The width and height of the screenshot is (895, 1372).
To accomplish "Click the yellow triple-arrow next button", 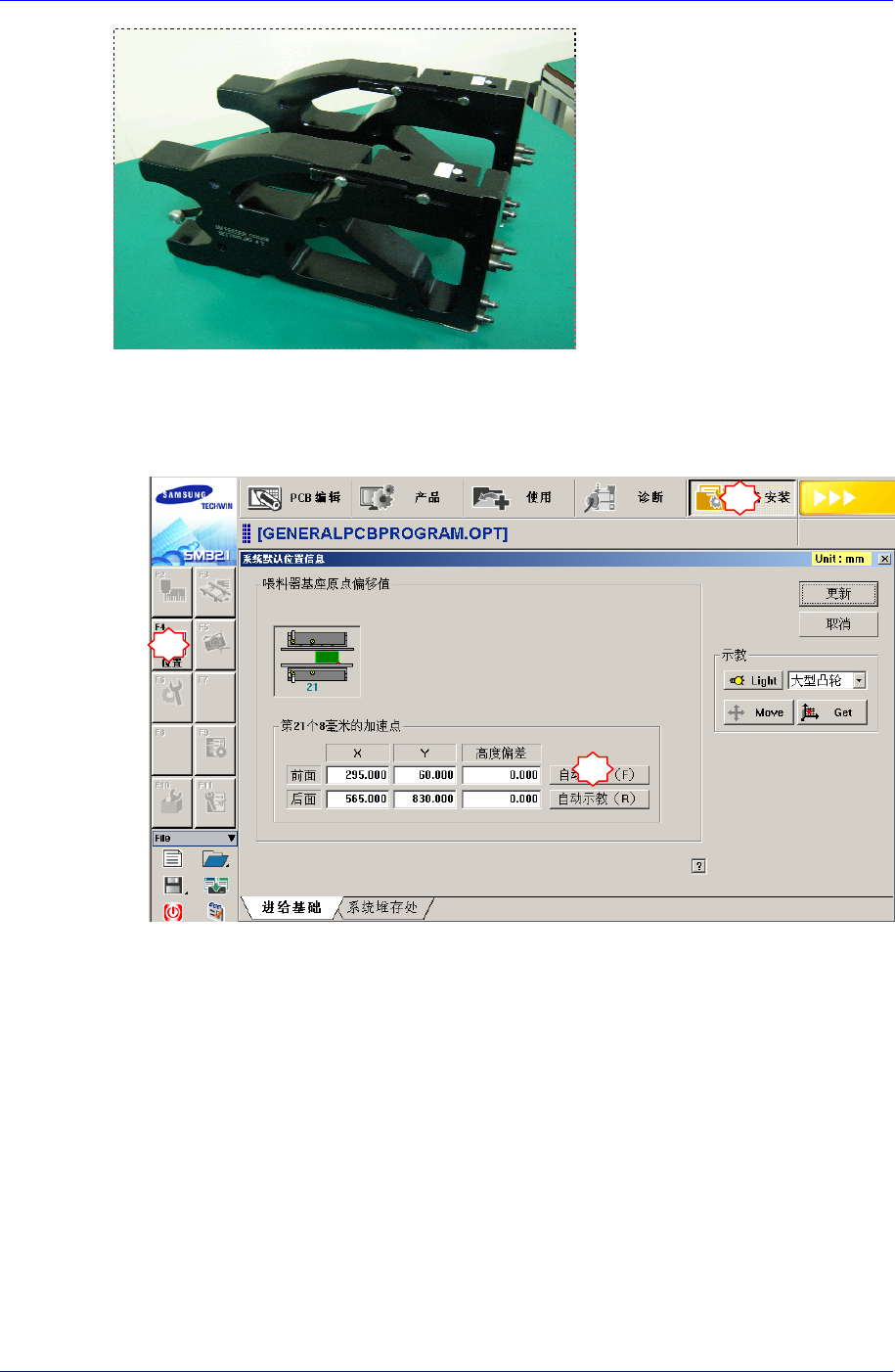I will (x=847, y=497).
